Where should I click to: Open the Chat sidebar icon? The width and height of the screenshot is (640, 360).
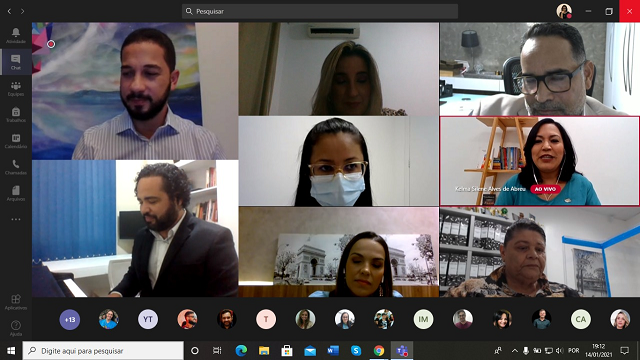(16, 62)
